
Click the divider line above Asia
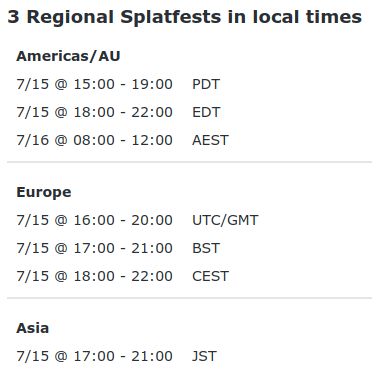[x=189, y=298]
